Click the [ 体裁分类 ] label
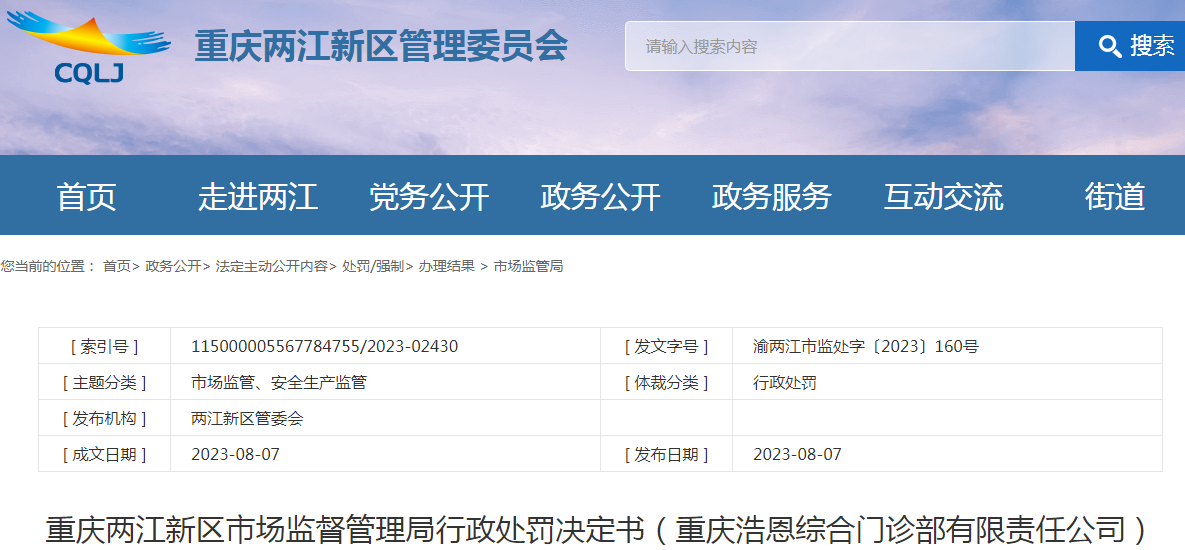This screenshot has width=1185, height=550. [667, 383]
